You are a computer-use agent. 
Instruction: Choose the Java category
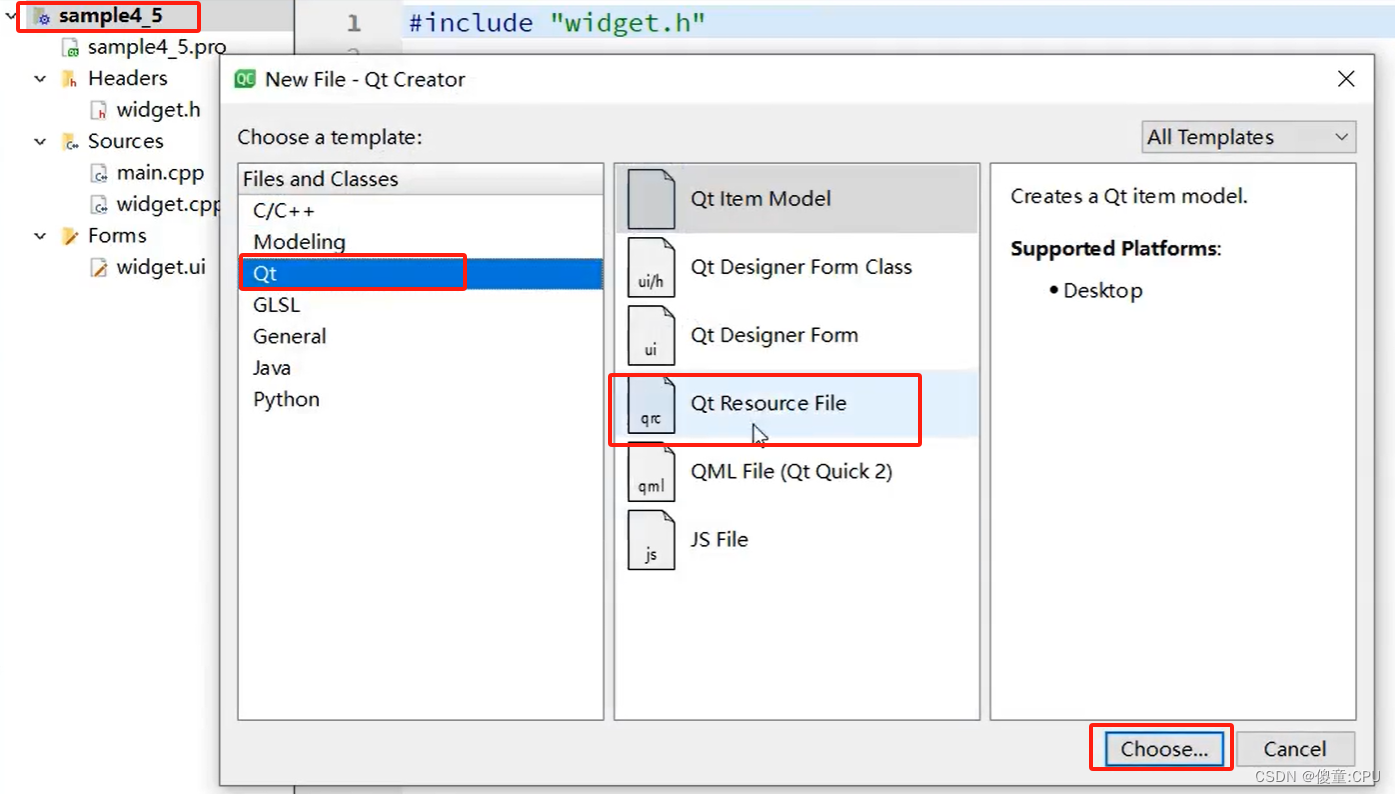point(420,368)
